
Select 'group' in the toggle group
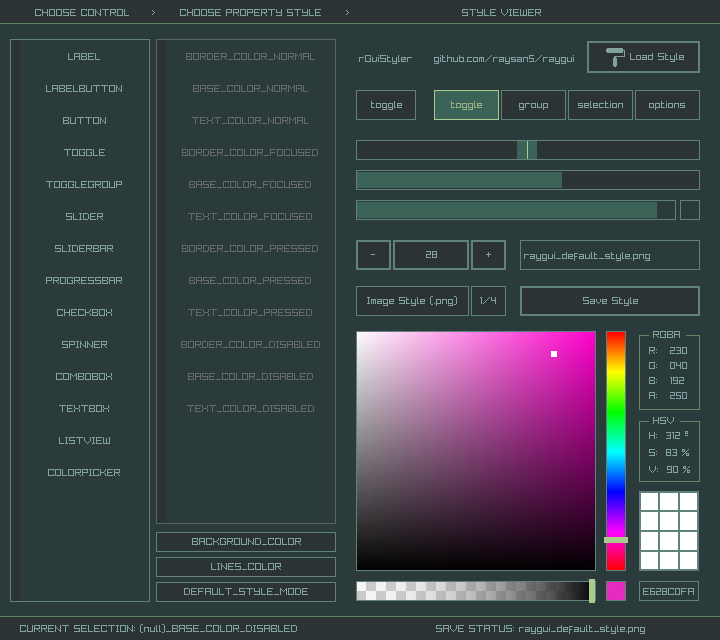[x=533, y=105]
